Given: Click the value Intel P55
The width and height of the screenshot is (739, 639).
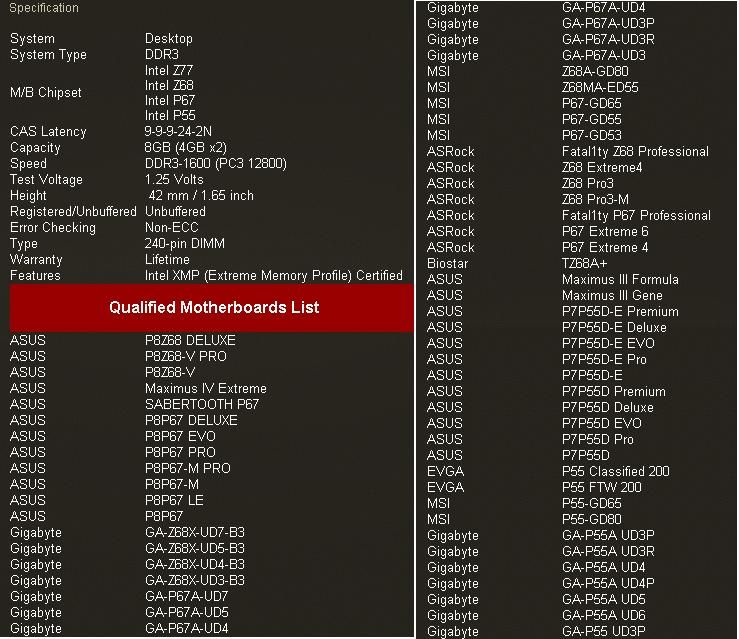Looking at the screenshot, I should [170, 116].
